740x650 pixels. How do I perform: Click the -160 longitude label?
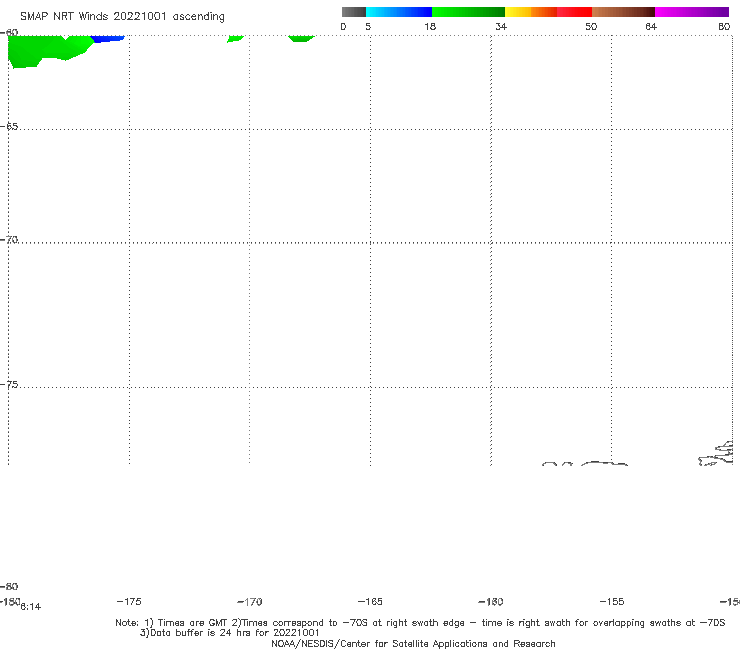pyautogui.click(x=491, y=601)
